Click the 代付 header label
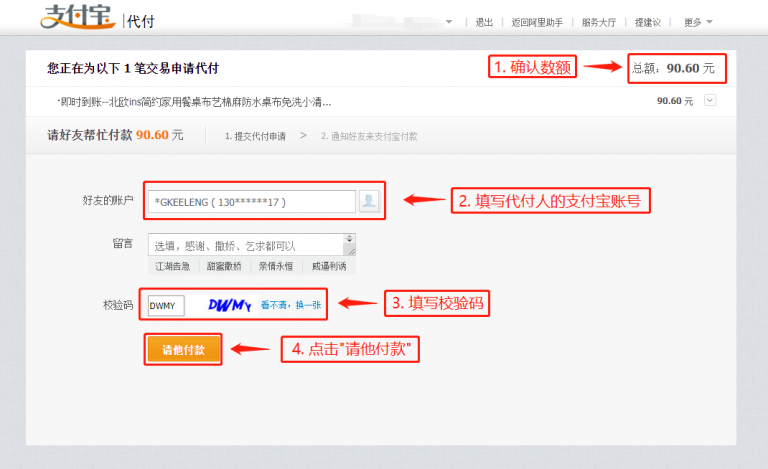The height and width of the screenshot is (469, 768). (x=141, y=21)
